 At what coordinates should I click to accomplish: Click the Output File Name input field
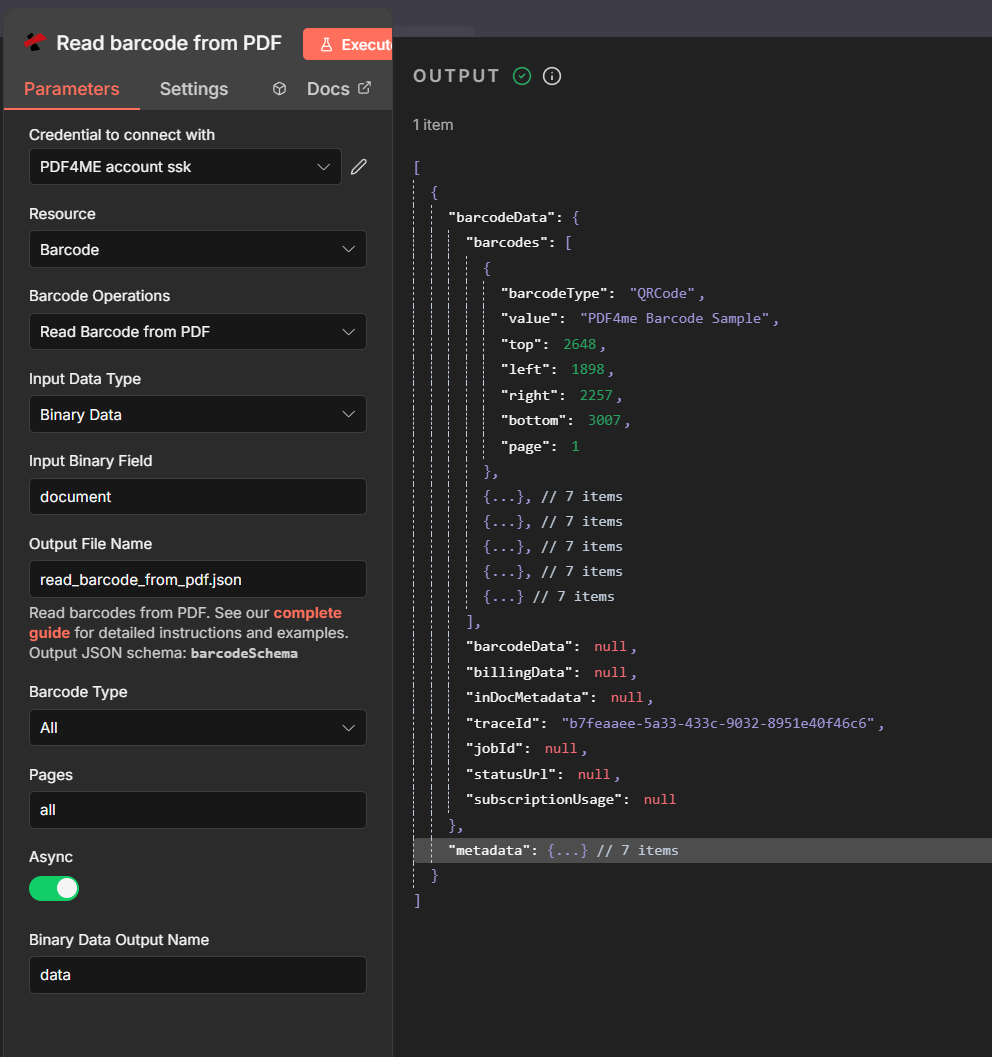197,579
